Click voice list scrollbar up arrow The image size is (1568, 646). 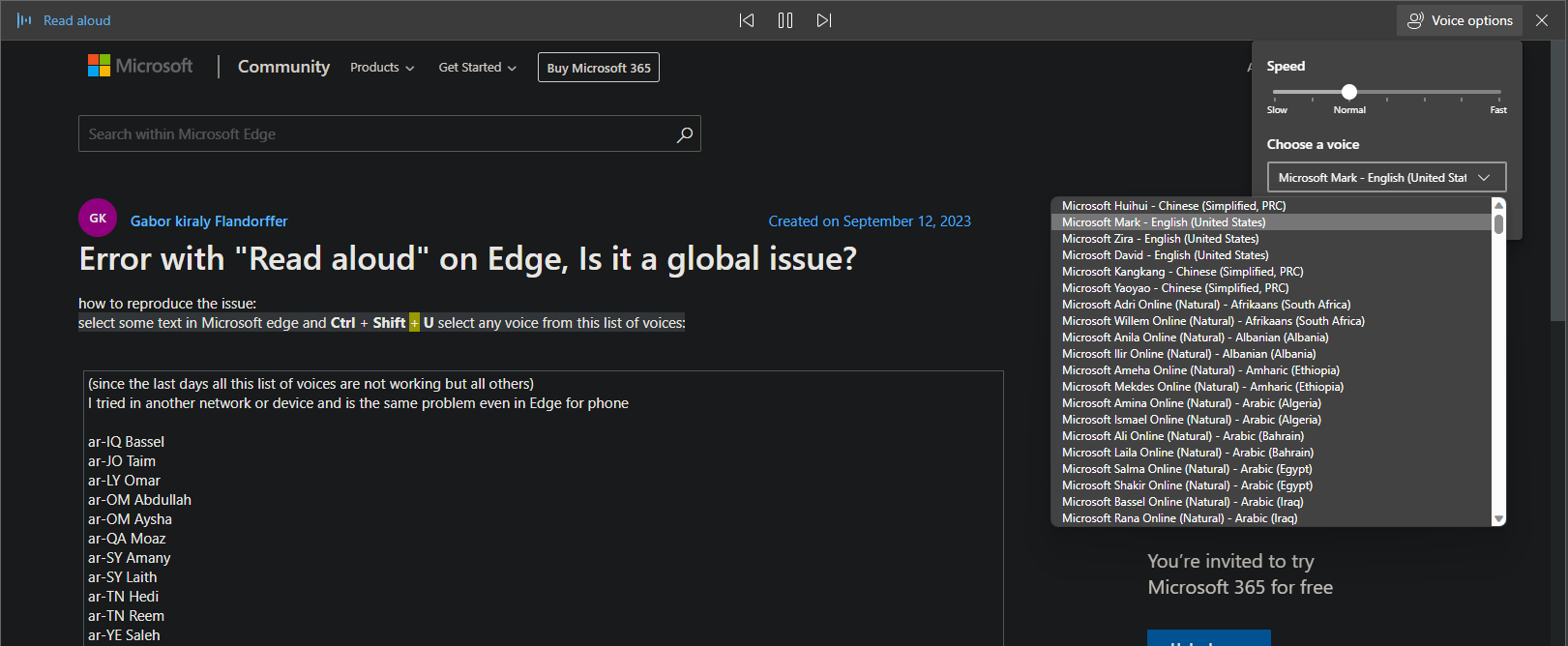[x=1498, y=205]
